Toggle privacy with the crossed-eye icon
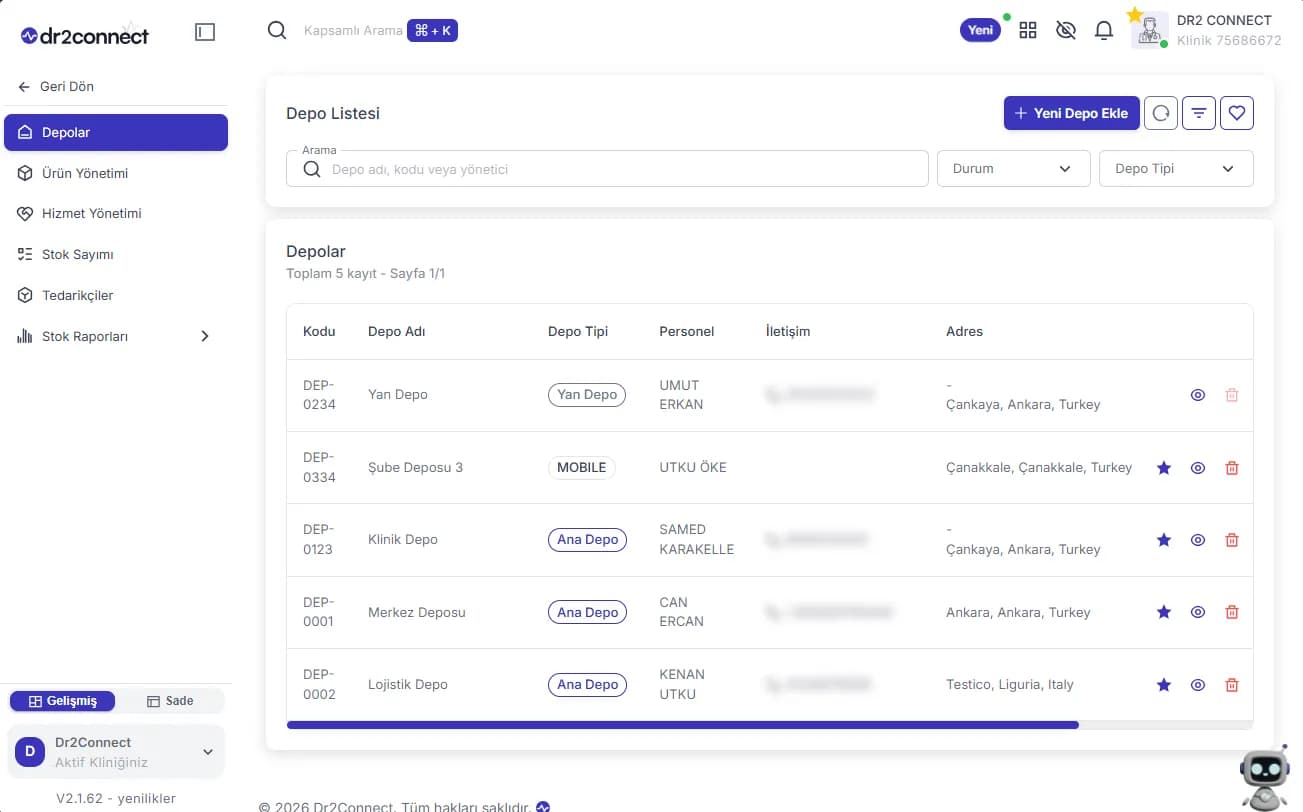This screenshot has width=1303, height=812. click(x=1066, y=31)
